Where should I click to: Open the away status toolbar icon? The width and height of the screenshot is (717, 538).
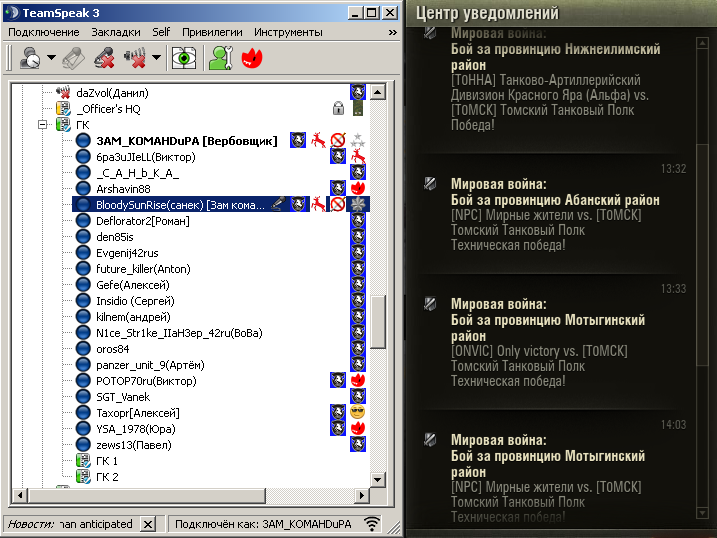click(30, 58)
